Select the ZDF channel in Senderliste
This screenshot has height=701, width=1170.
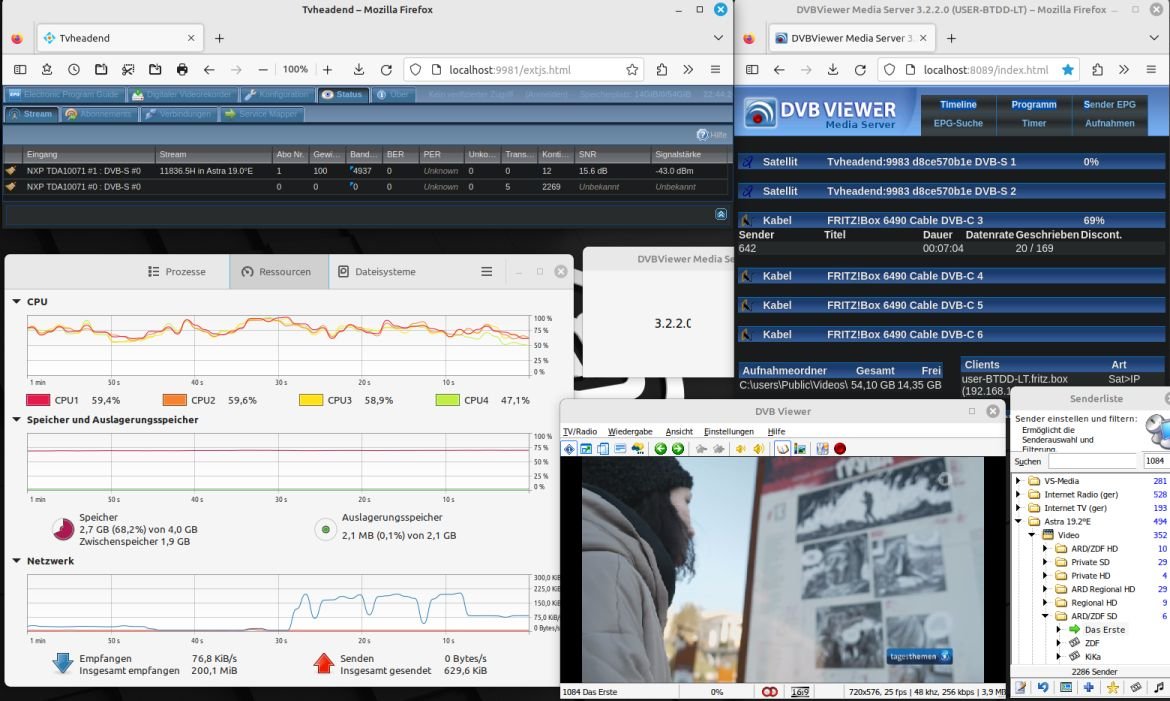coord(1092,643)
